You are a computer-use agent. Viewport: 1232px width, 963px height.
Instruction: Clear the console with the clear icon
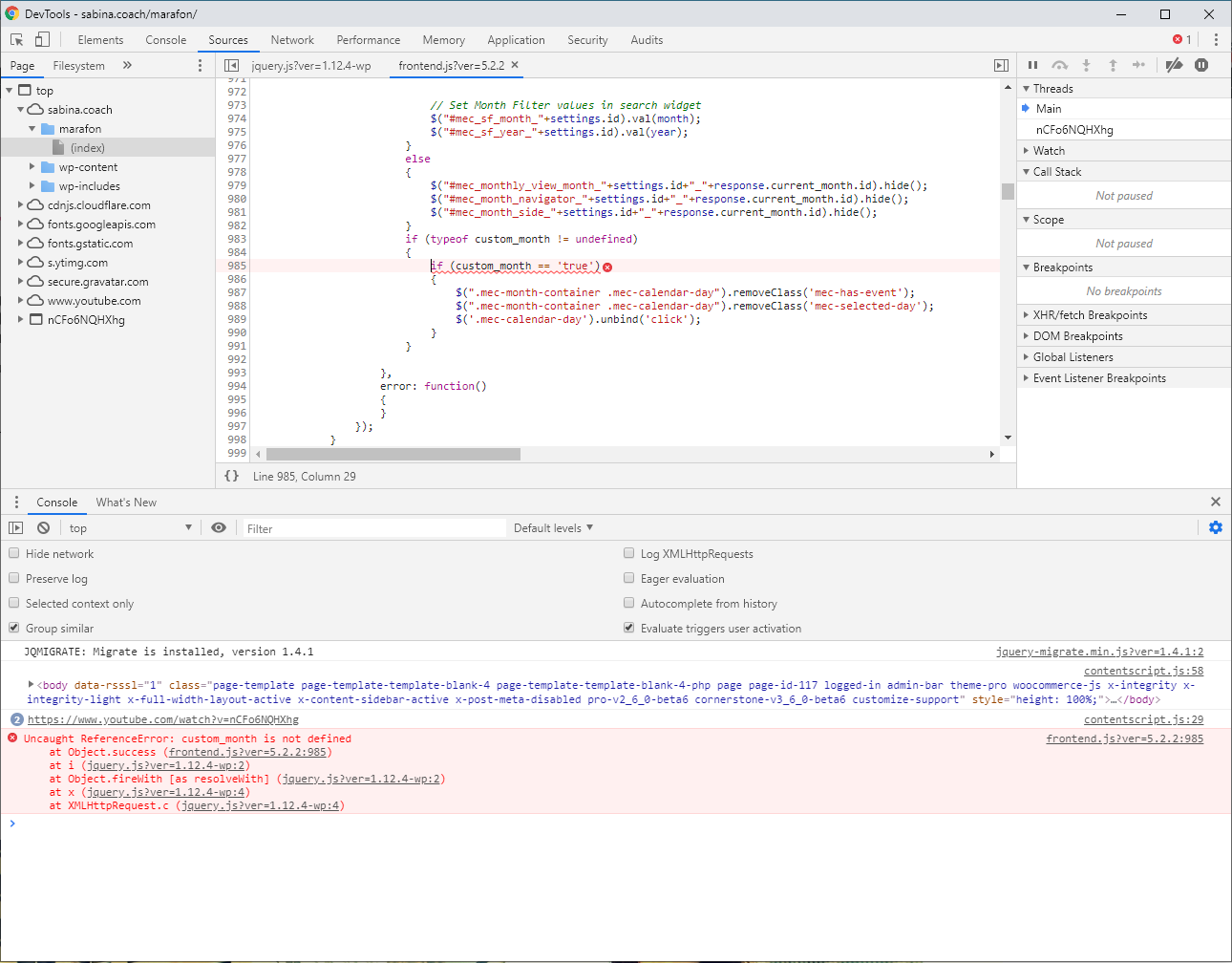point(43,527)
